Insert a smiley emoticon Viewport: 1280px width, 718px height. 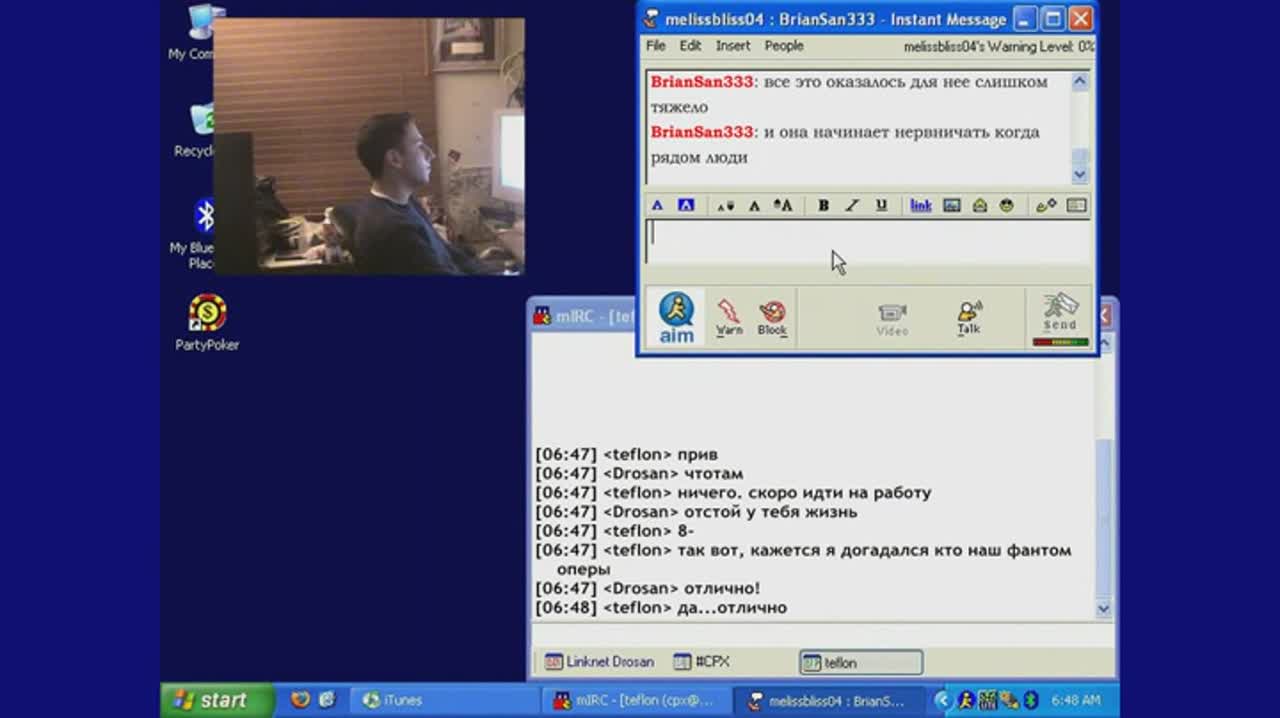click(1007, 205)
